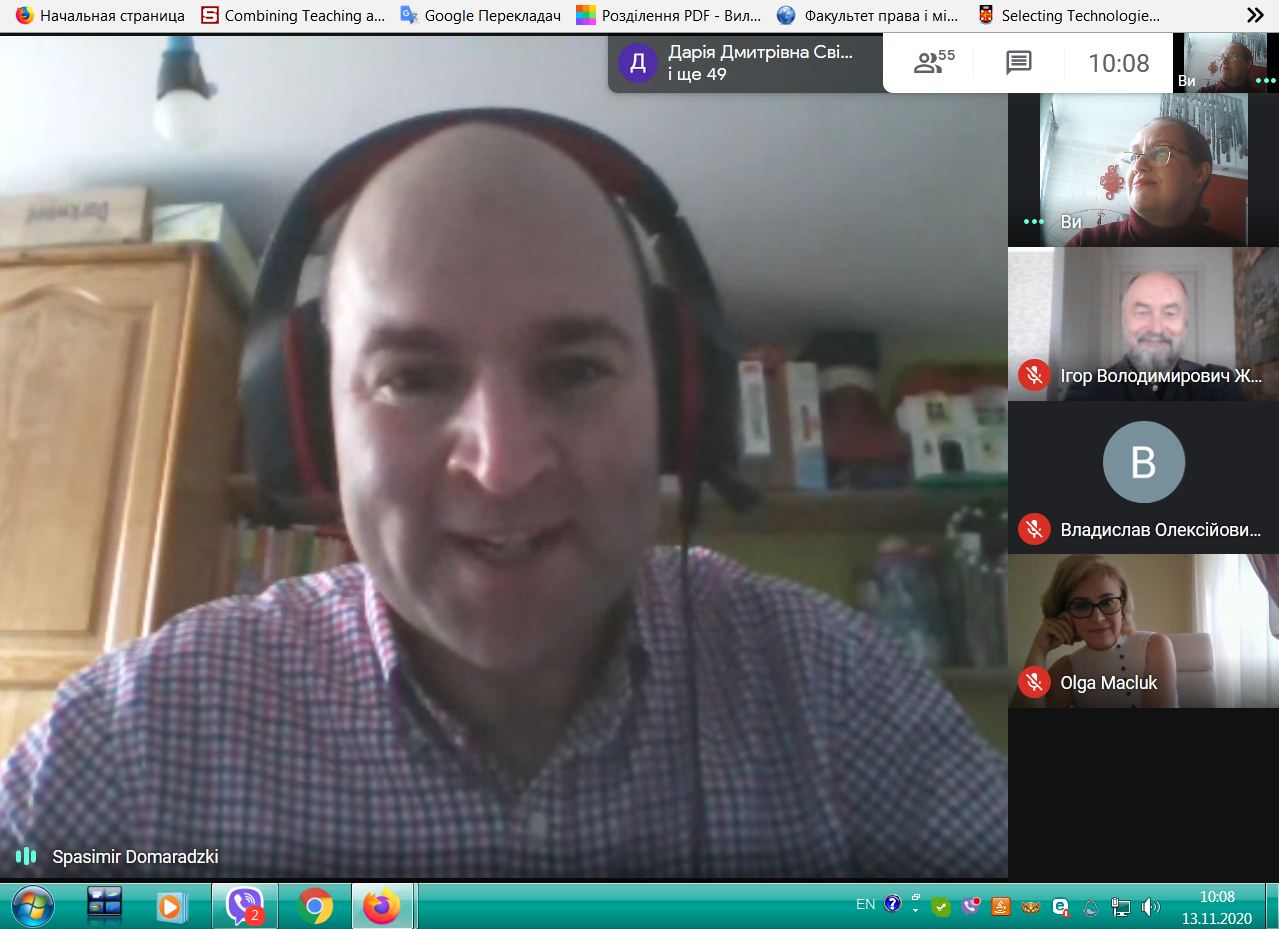Viewport: 1279px width, 929px height.
Task: Open the participants list icon
Action: pyautogui.click(x=933, y=63)
